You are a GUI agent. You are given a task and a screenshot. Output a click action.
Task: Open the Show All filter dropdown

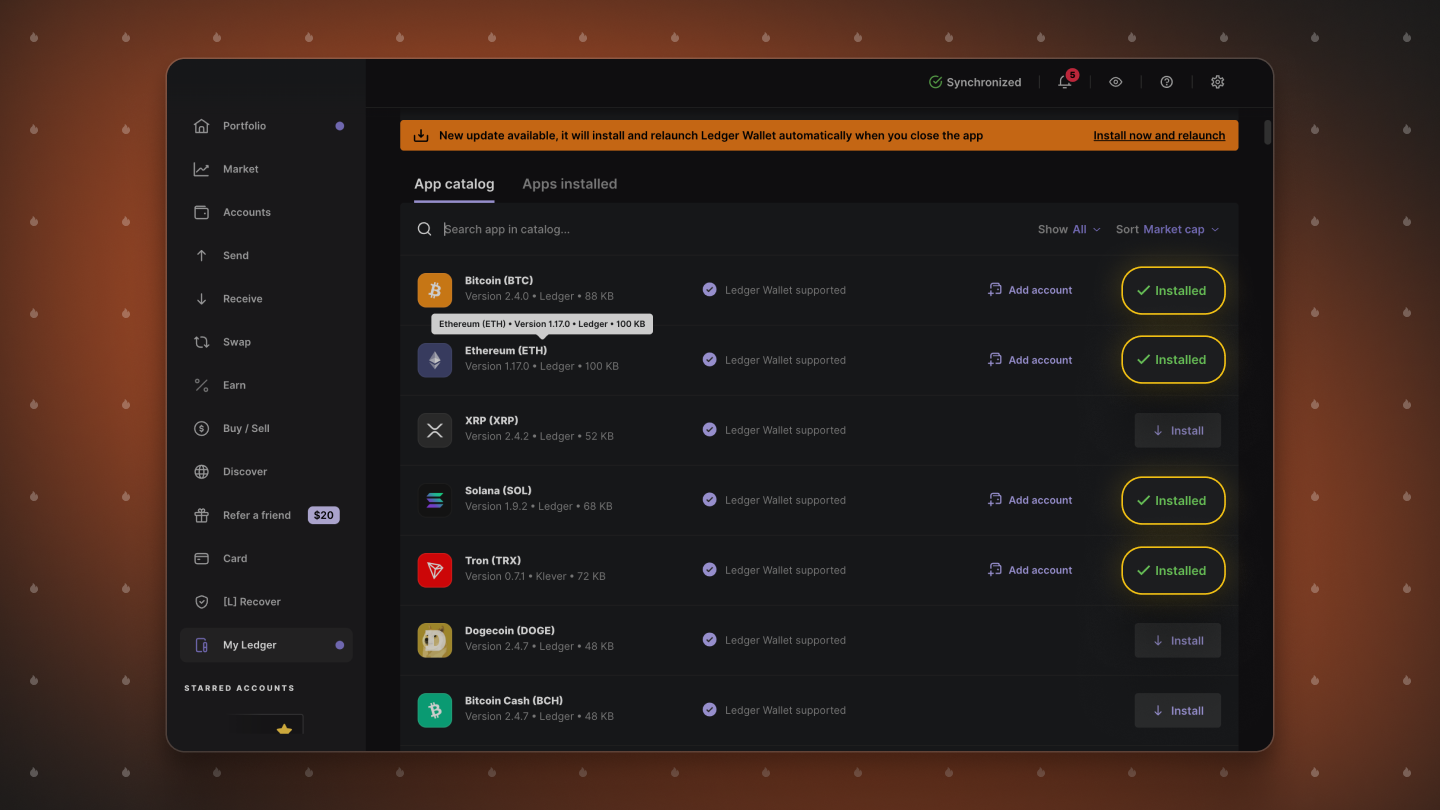pyautogui.click(x=1069, y=229)
